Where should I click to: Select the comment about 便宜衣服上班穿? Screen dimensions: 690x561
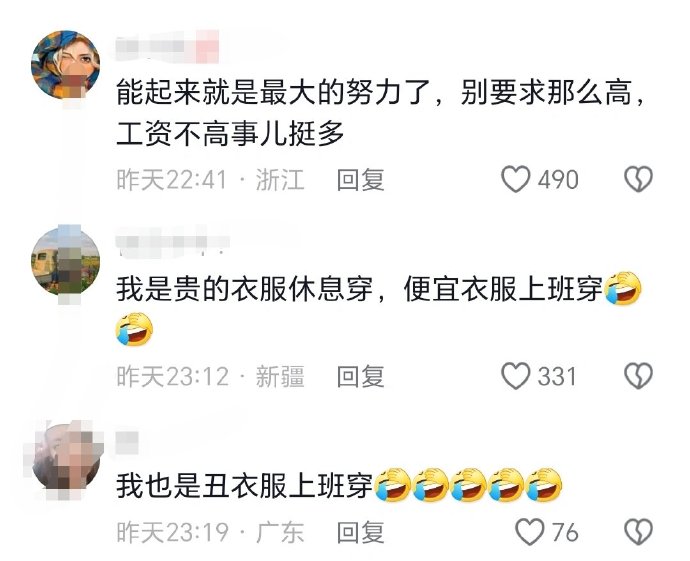pos(379,309)
